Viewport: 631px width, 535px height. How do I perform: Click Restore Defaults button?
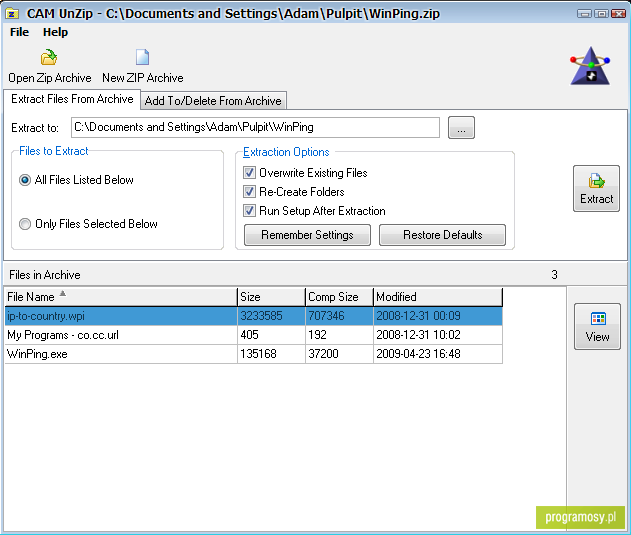[442, 235]
